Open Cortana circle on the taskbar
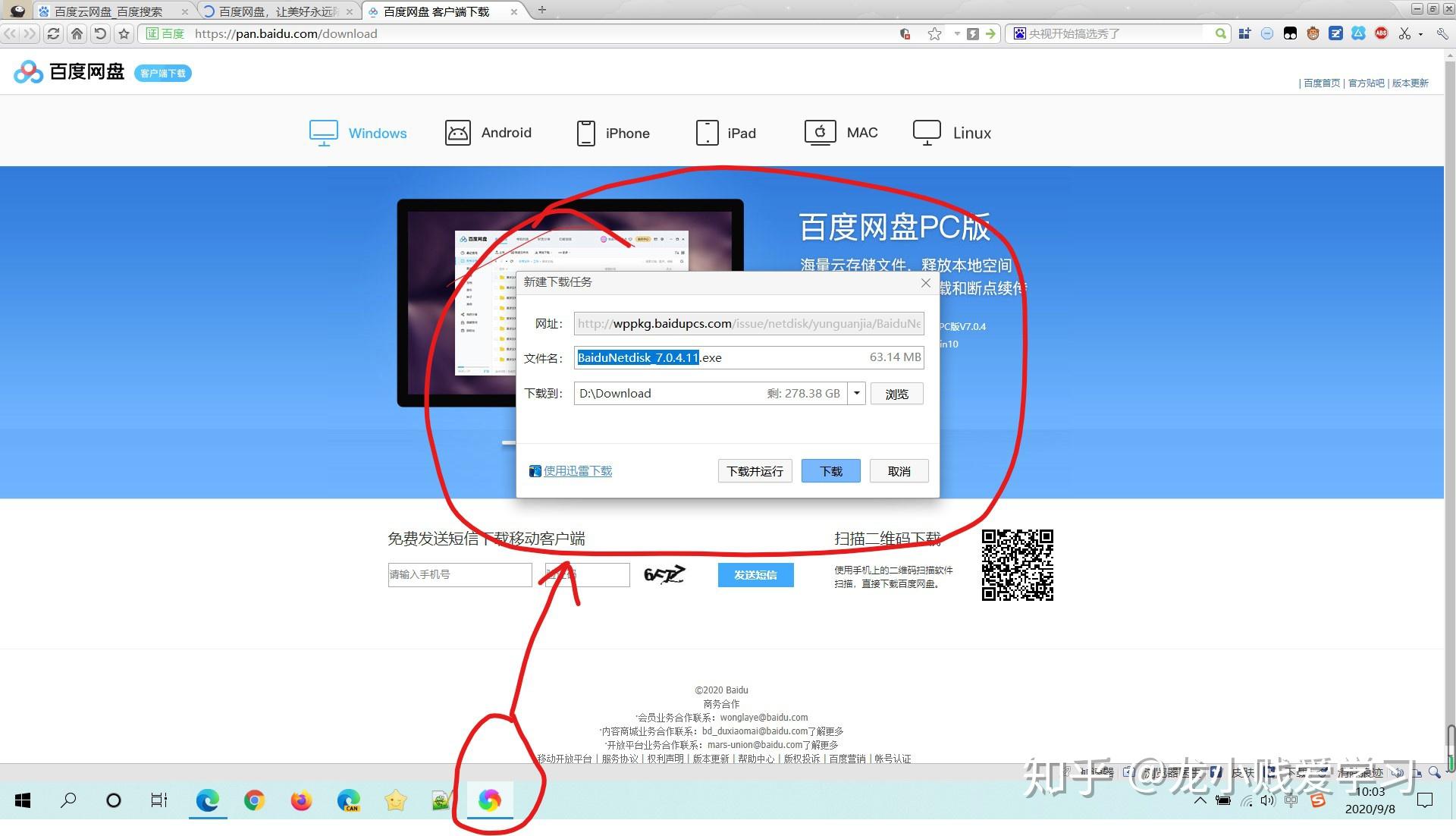Screen dimensions: 1456x836 tap(114, 800)
